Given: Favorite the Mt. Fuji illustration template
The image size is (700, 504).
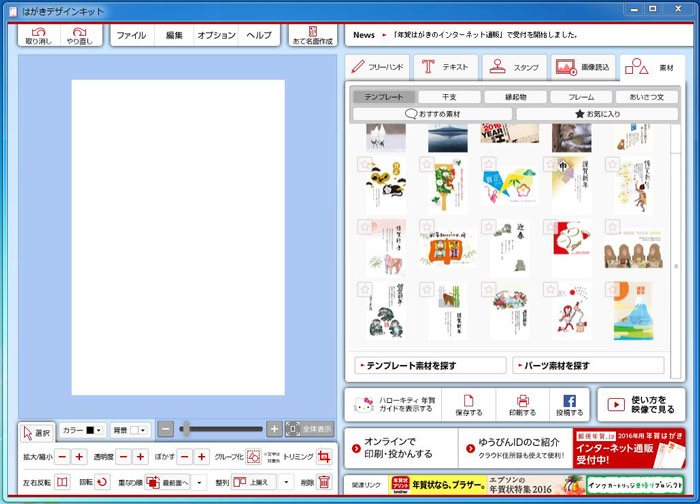Looking at the screenshot, I should click(612, 289).
